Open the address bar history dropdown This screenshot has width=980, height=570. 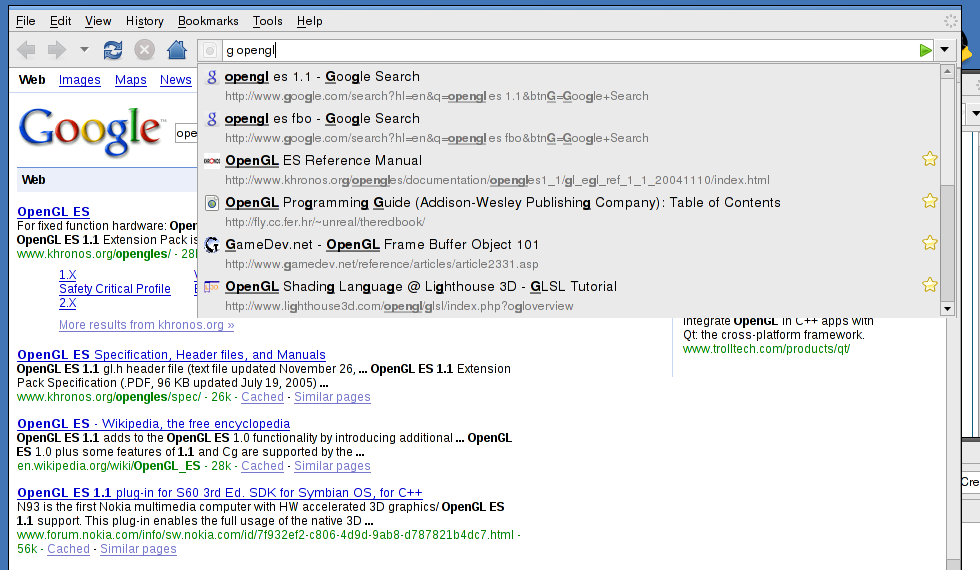(944, 50)
